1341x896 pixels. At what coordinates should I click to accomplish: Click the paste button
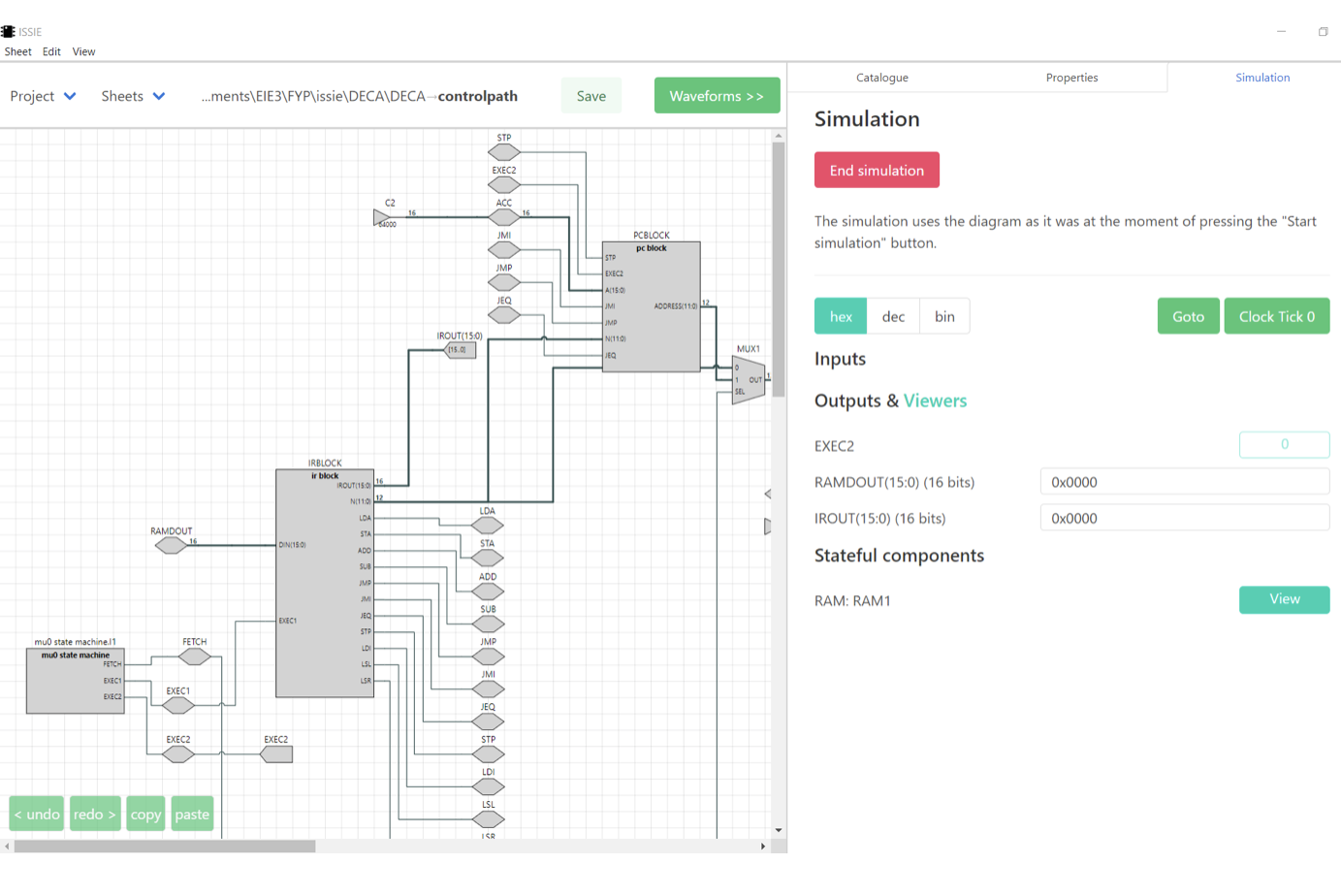[x=192, y=814]
